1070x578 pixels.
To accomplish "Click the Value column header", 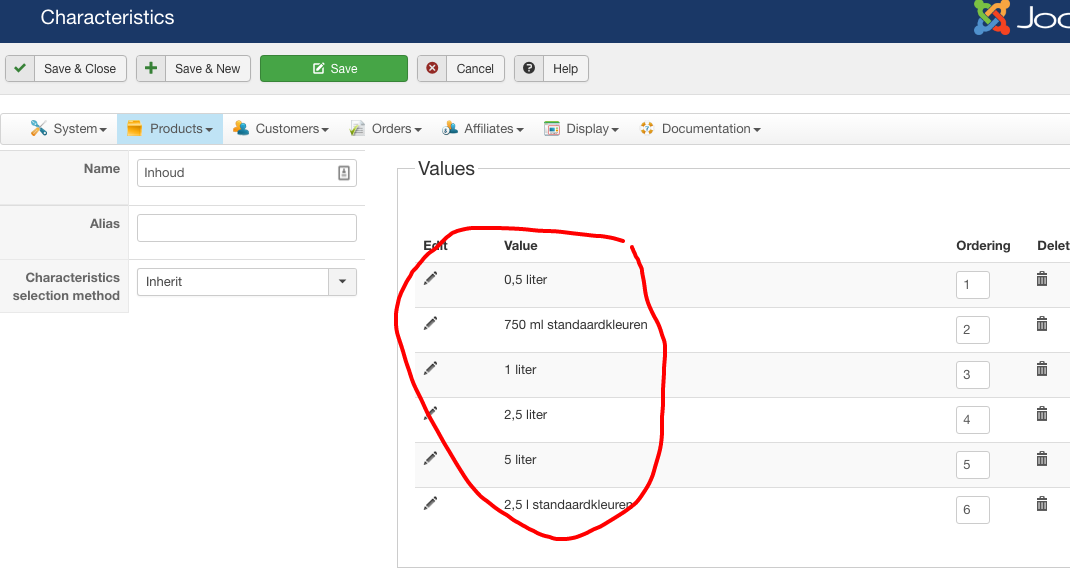I will pyautogui.click(x=521, y=246).
